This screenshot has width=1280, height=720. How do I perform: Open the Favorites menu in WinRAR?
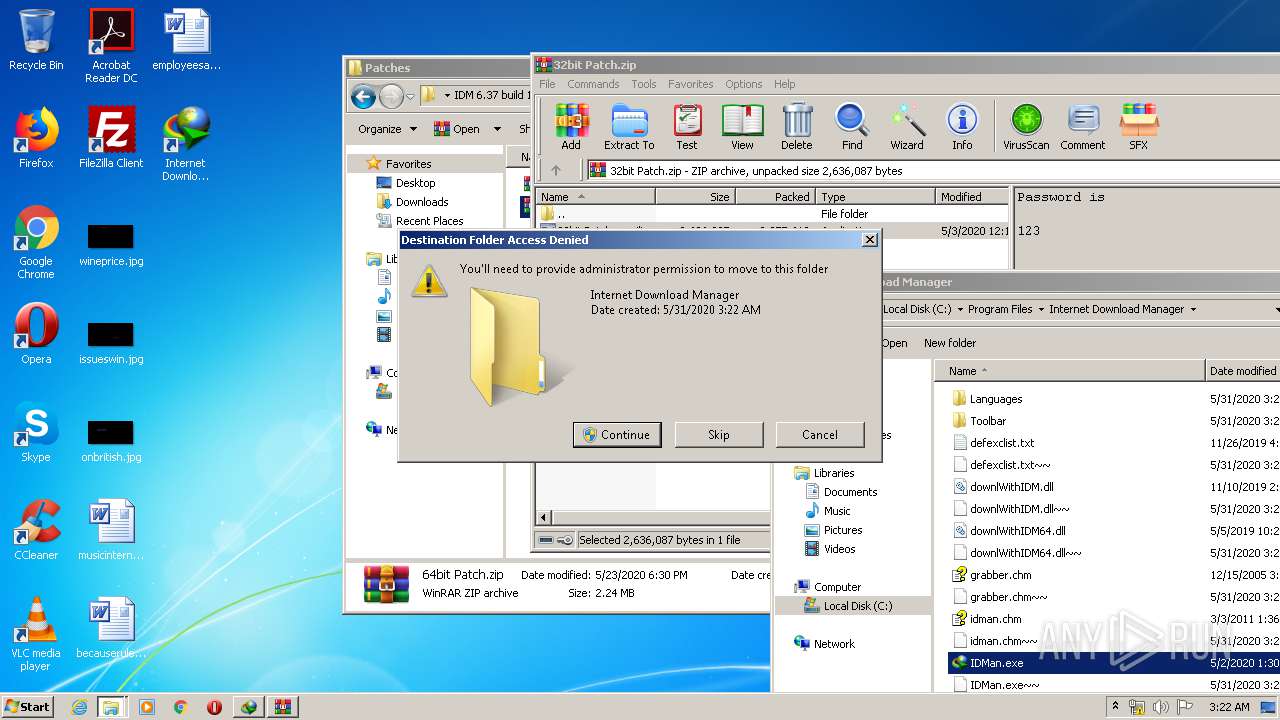click(691, 84)
